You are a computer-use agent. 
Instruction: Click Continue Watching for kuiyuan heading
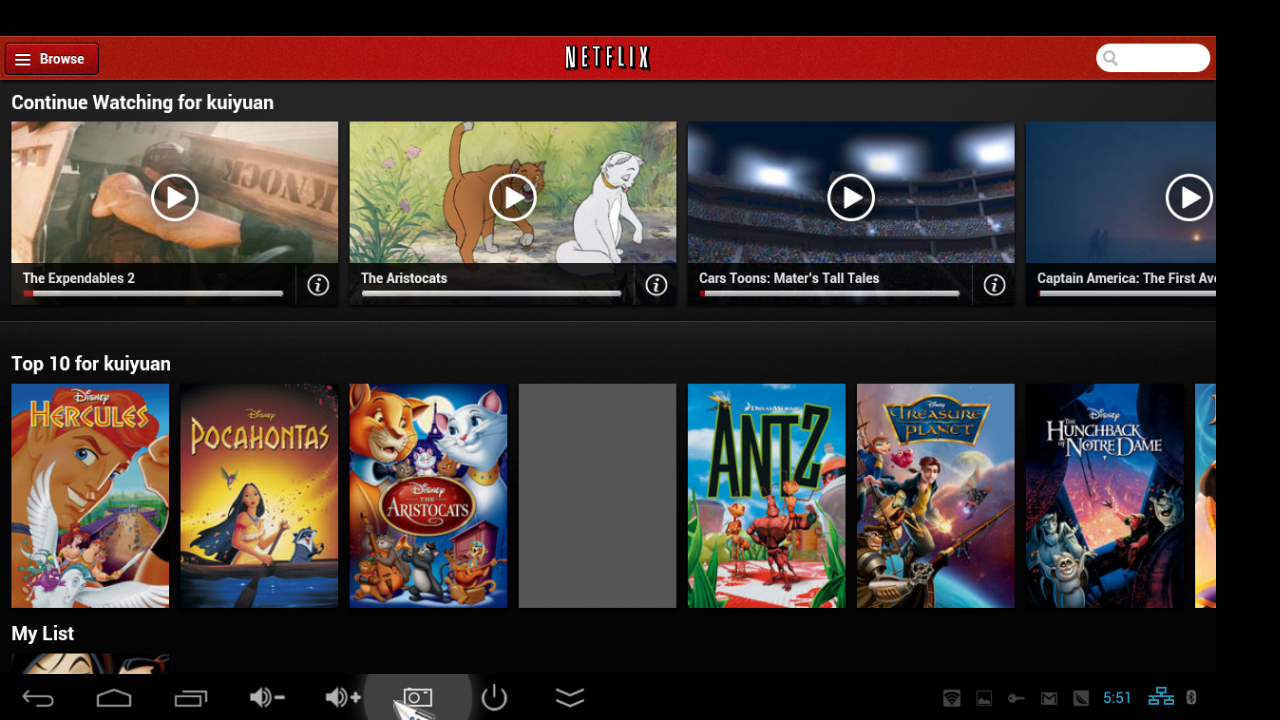(x=142, y=103)
